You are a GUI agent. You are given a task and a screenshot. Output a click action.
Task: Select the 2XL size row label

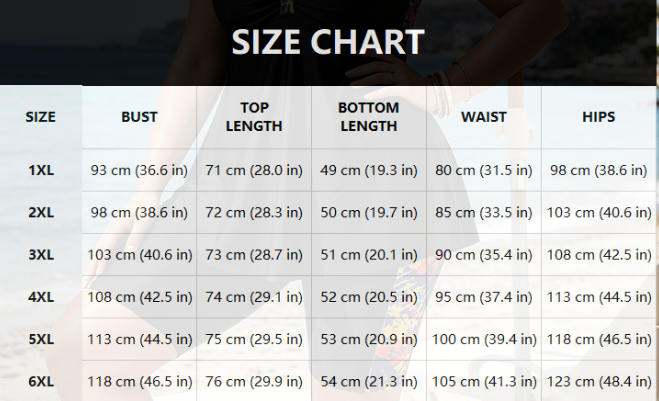pos(41,212)
